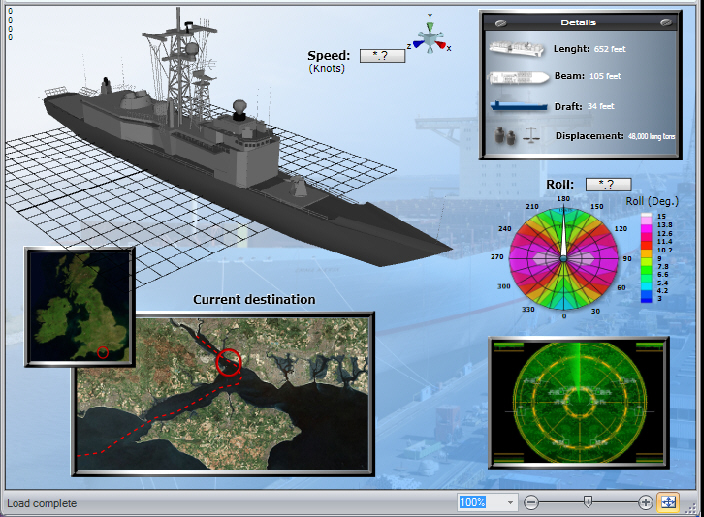Screen dimensions: 704x517
Task: Click the blue draft hull icon
Action: (x=516, y=105)
